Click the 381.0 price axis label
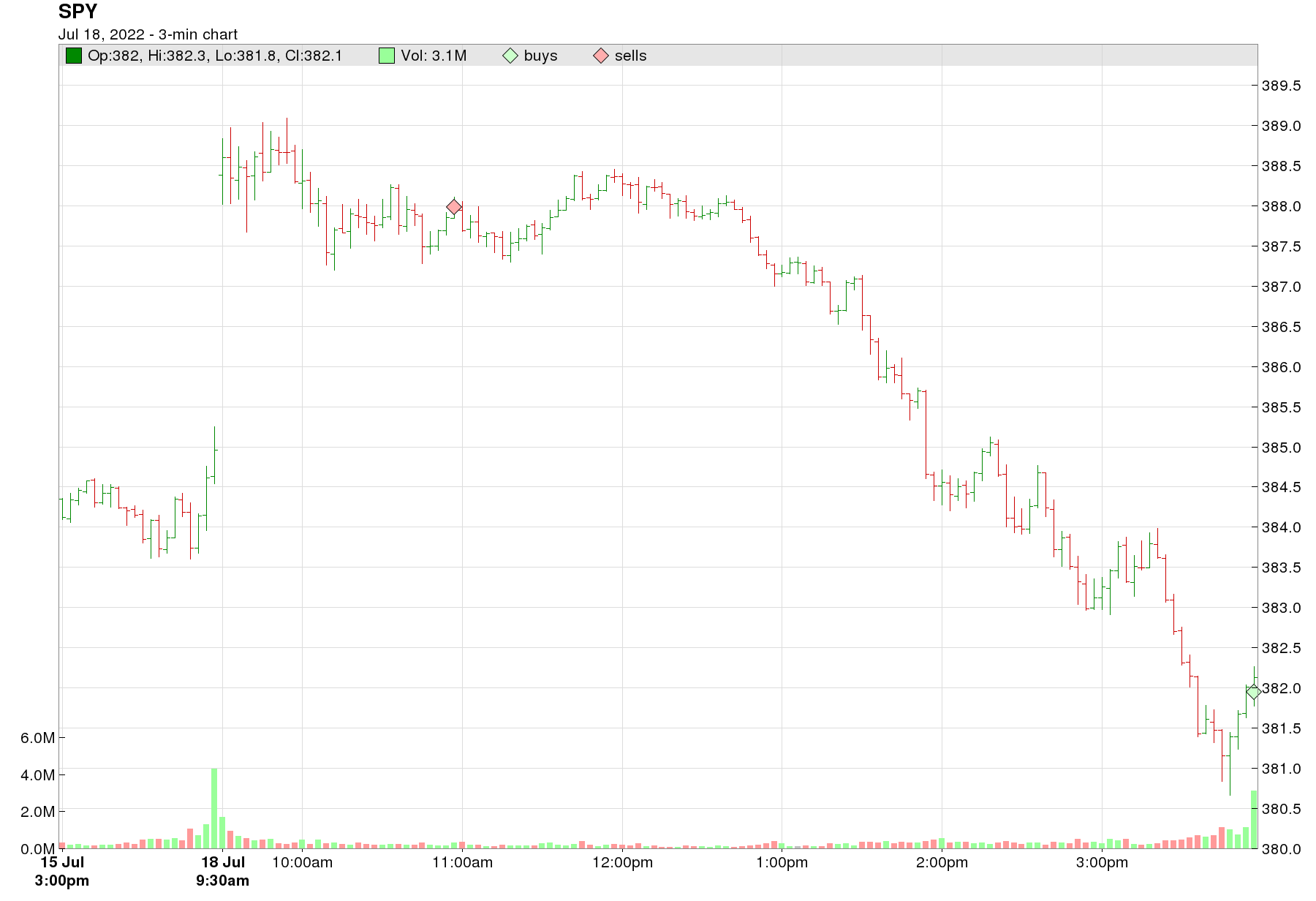Viewport: 1316px width, 901px height. 1282,769
